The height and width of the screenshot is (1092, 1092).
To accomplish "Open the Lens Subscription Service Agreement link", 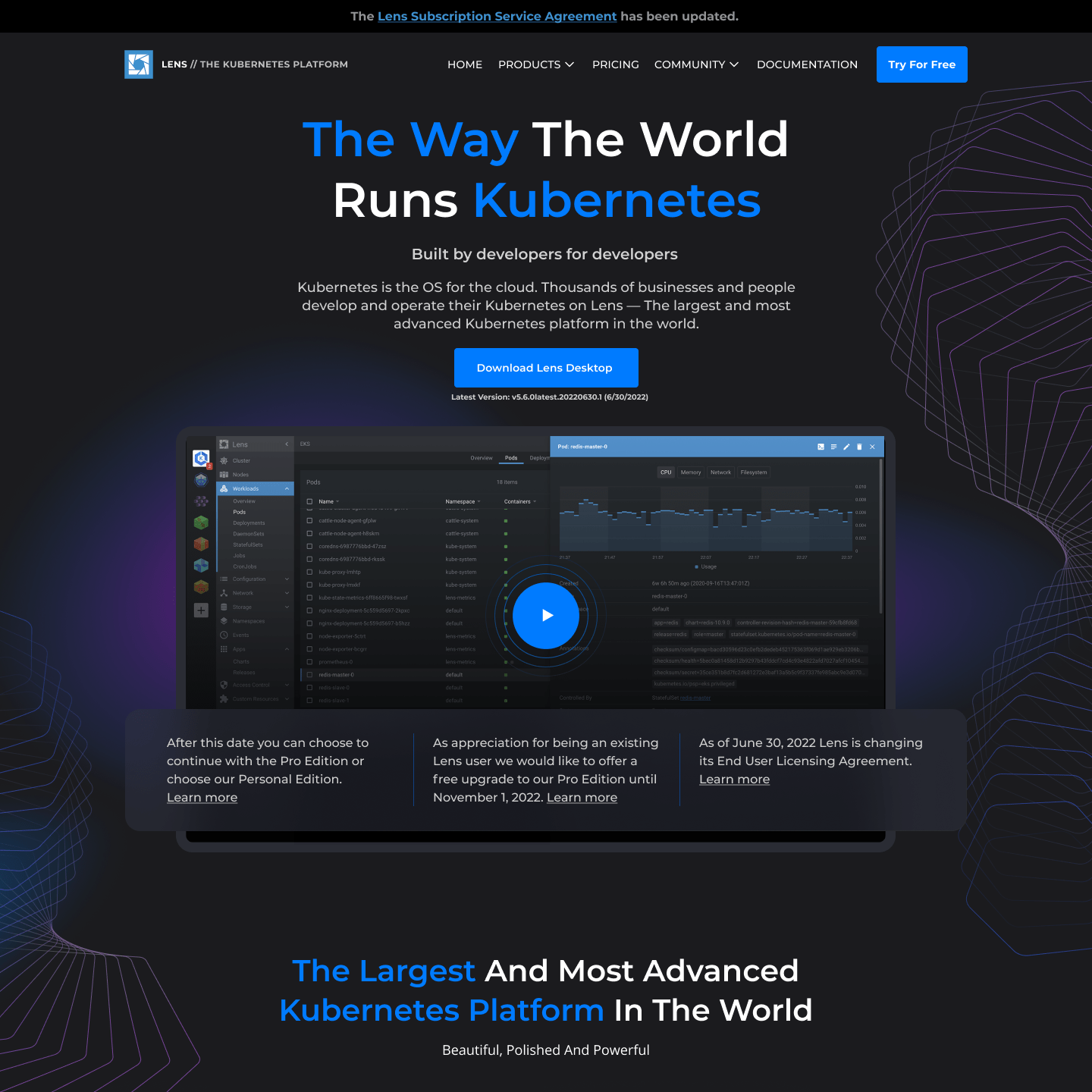I will click(497, 16).
